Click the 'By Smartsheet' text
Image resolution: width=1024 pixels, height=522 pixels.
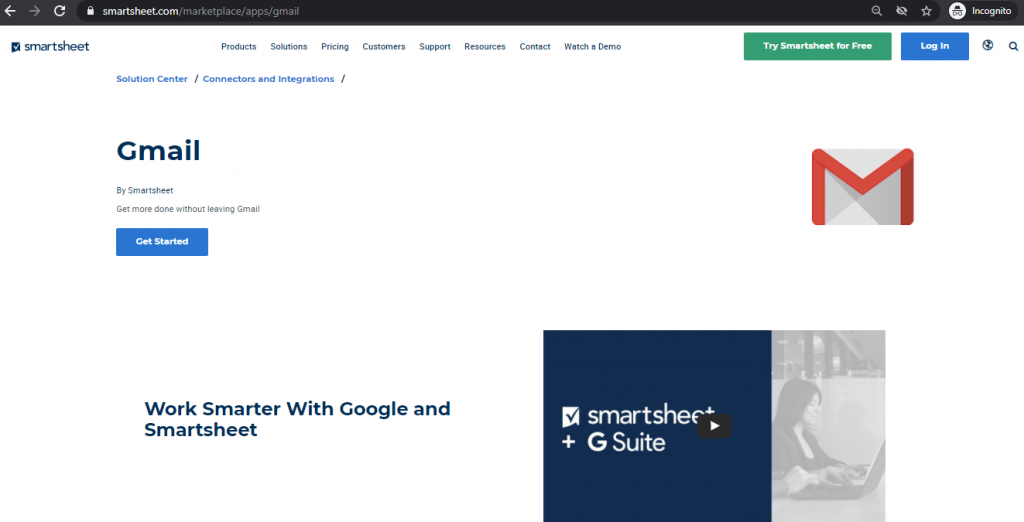click(144, 191)
